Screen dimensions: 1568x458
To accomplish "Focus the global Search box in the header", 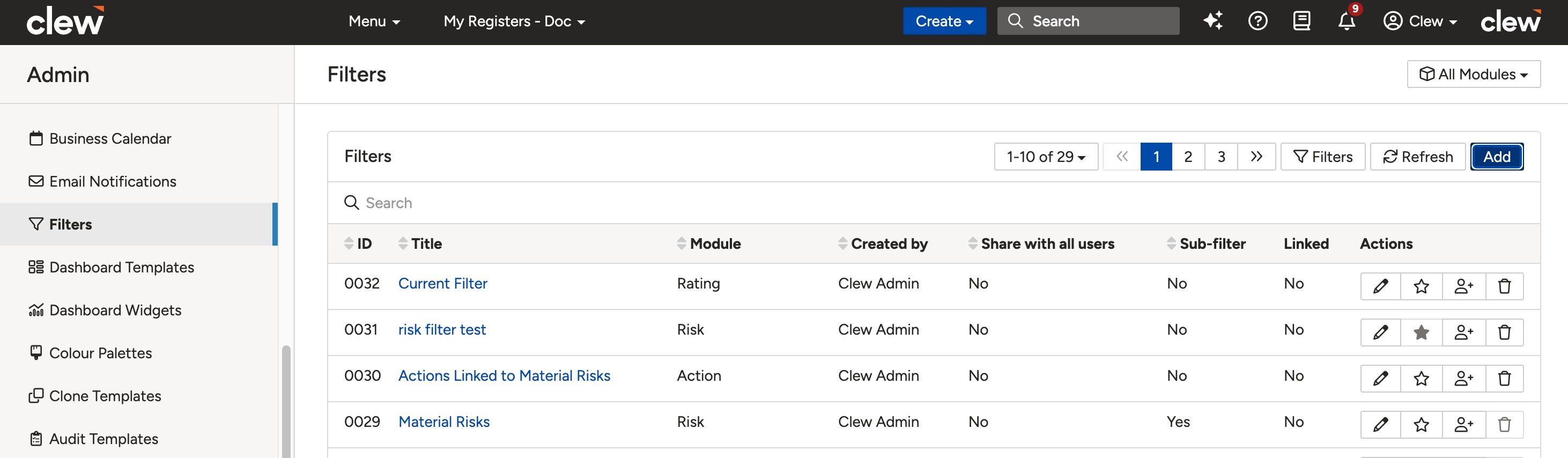I will [x=1088, y=21].
